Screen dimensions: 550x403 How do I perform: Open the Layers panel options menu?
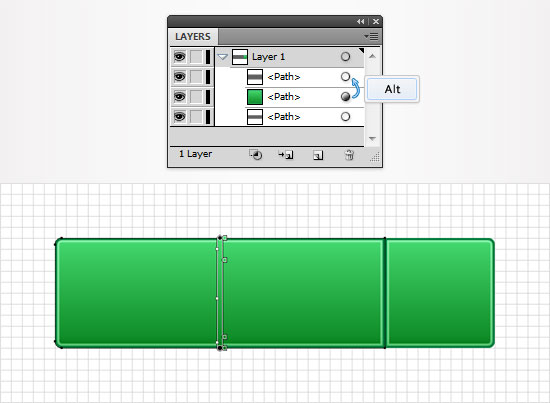click(x=371, y=36)
